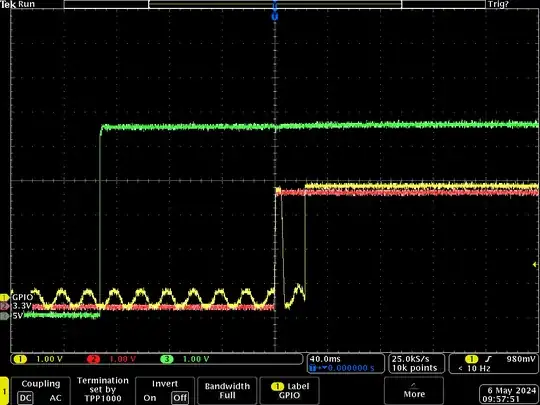Click the blue trigger position marker at top
Viewport: 540px width, 405px height.
pyautogui.click(x=274, y=16)
